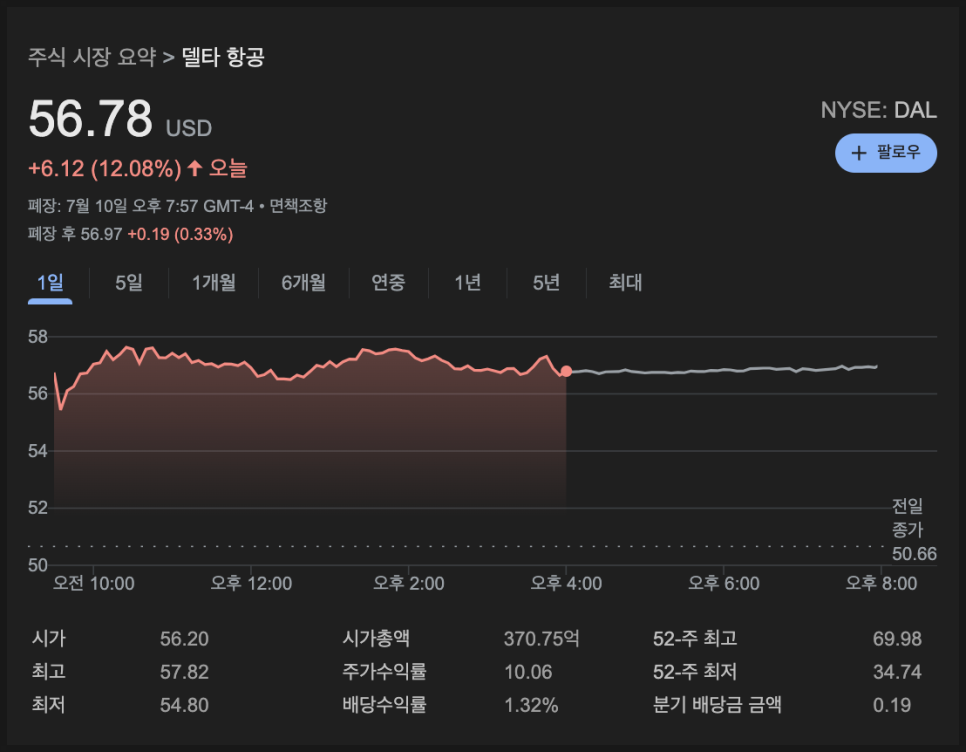966x752 pixels.
Task: Click the 오후 6:00 time axis label
Action: click(x=724, y=583)
